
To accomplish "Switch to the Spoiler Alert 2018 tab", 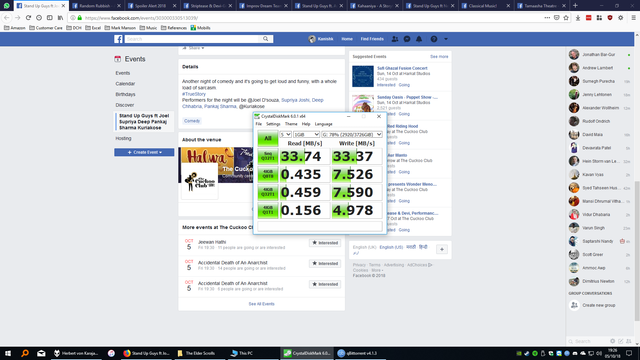I will click(151, 6).
